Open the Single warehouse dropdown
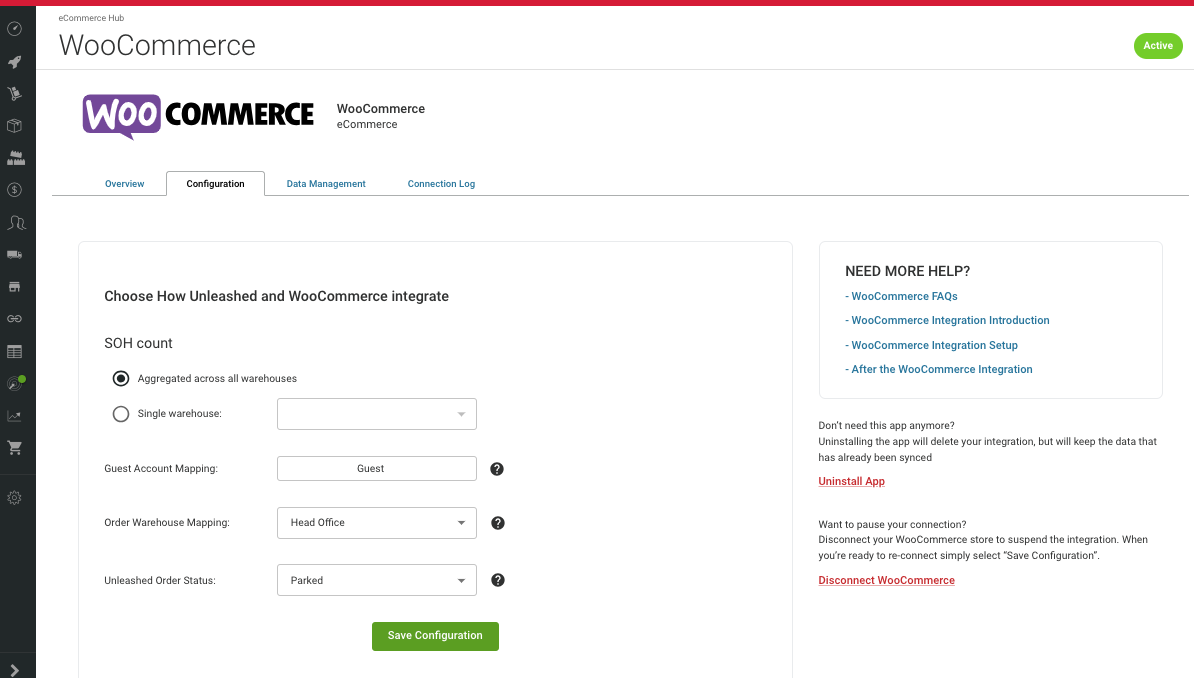1194x678 pixels. [377, 414]
